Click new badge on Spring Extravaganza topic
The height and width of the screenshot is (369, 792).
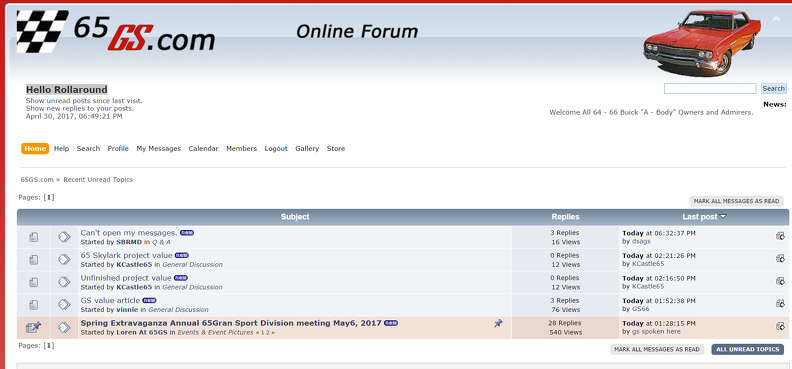(x=391, y=323)
